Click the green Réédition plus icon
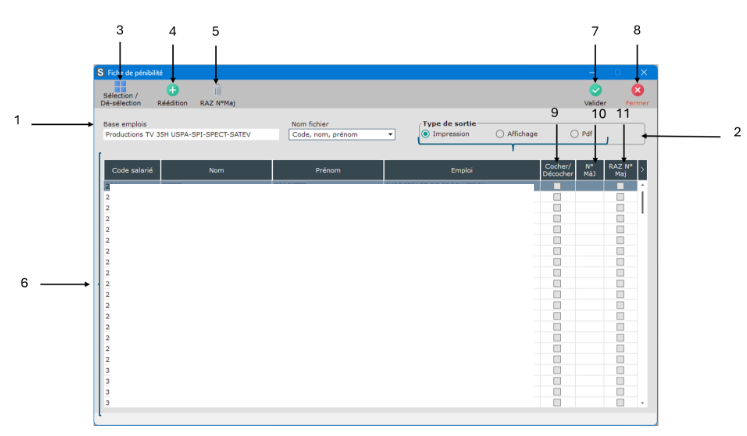Image resolution: width=747 pixels, height=436 pixels. point(172,90)
